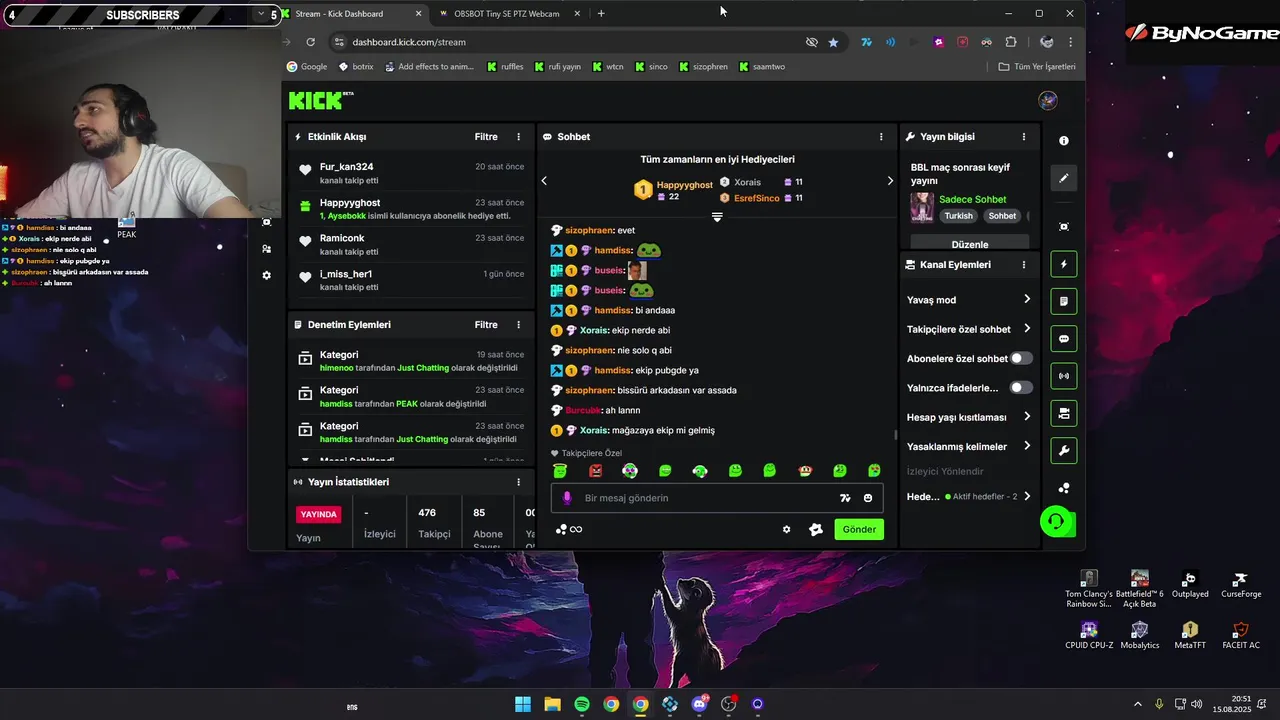Click the KICK logo

[x=320, y=100]
